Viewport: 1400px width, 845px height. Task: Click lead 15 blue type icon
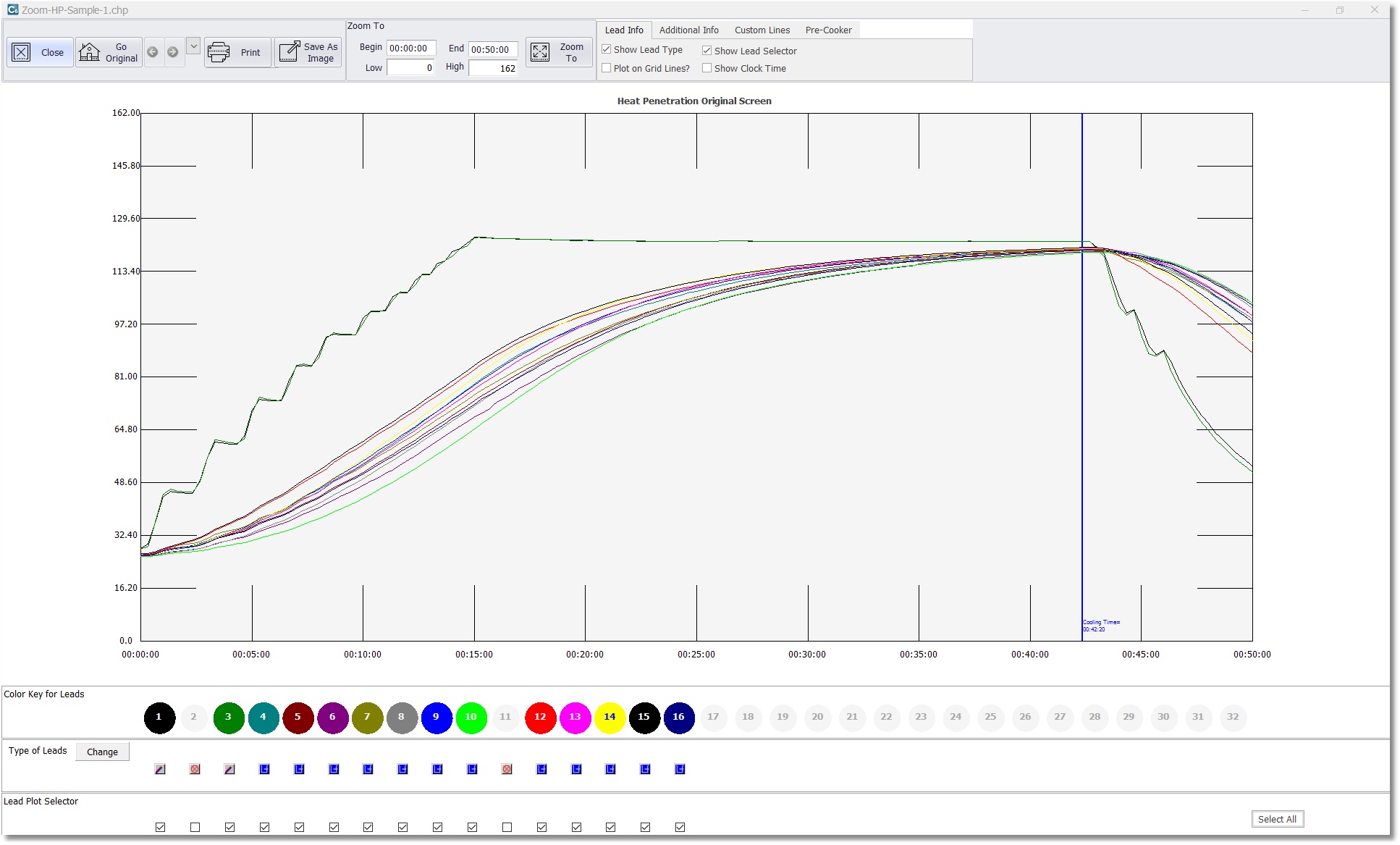[x=645, y=769]
